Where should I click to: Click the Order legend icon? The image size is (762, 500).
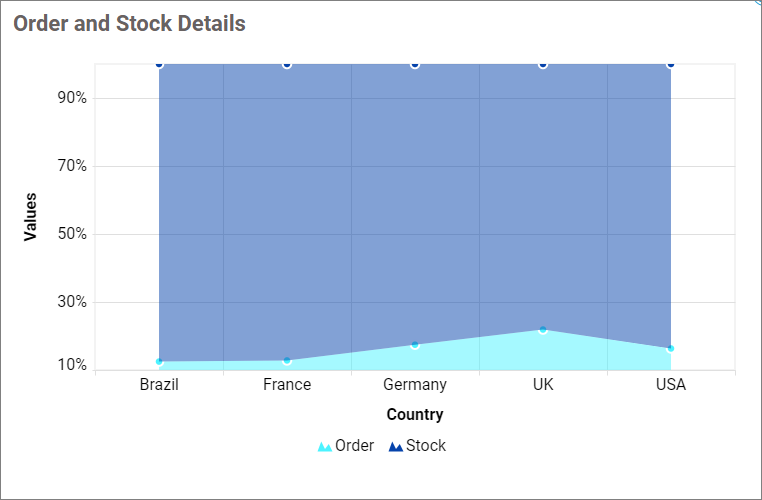[x=324, y=447]
